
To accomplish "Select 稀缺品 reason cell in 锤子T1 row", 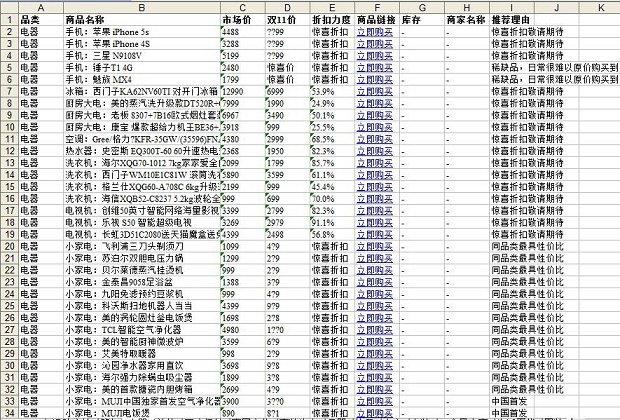I will [x=554, y=68].
